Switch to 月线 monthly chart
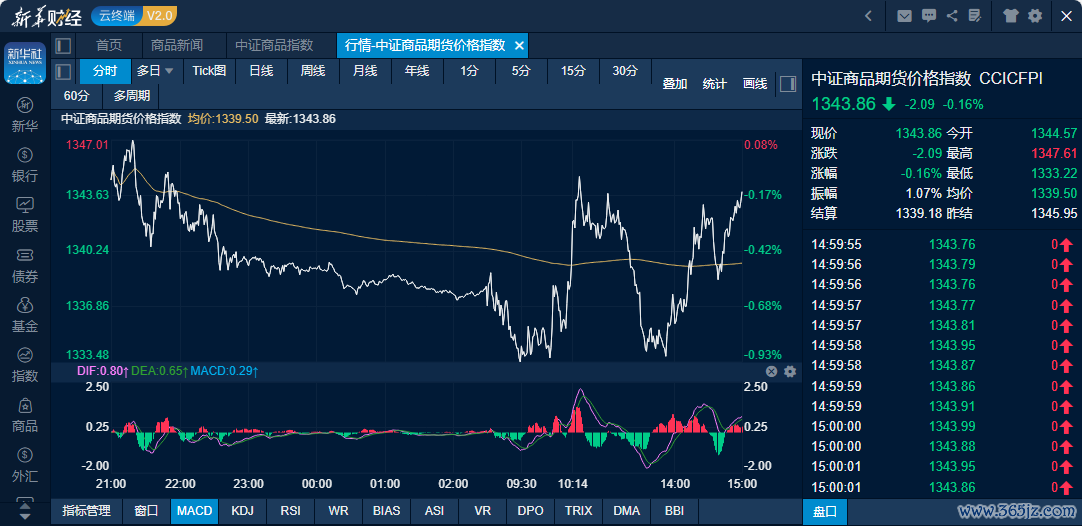The width and height of the screenshot is (1082, 526). [365, 70]
